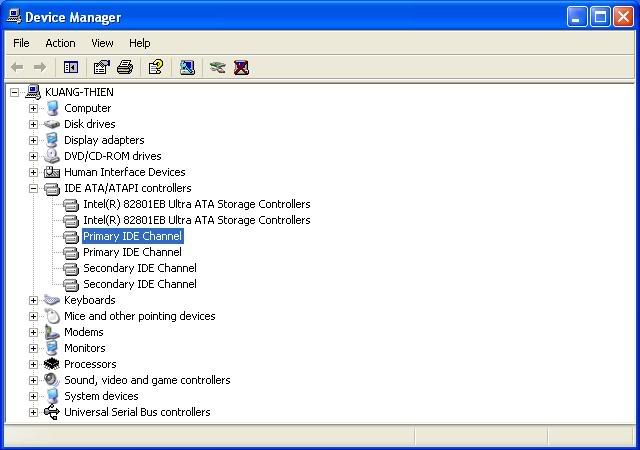This screenshot has width=640, height=450.
Task: Select the Processors label
Action: [90, 364]
